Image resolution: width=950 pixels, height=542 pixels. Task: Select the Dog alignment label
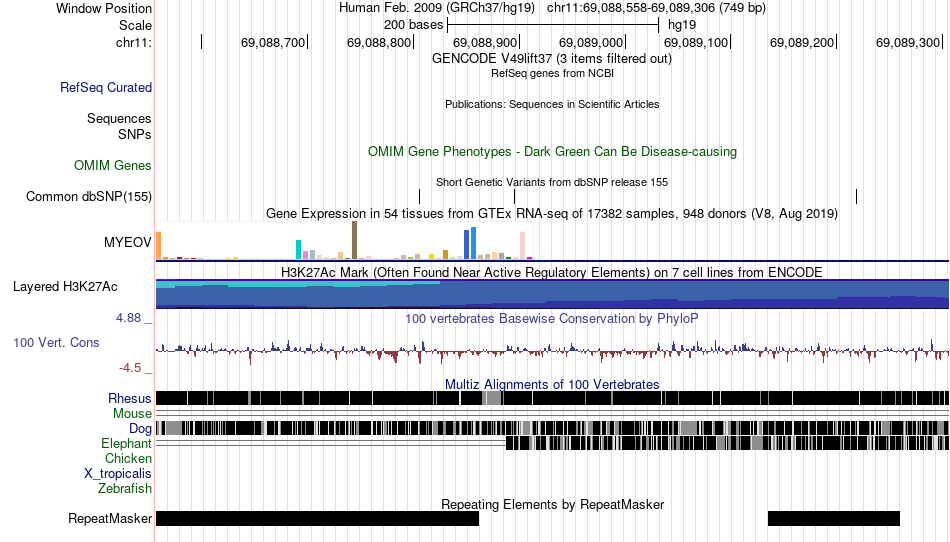[140, 429]
